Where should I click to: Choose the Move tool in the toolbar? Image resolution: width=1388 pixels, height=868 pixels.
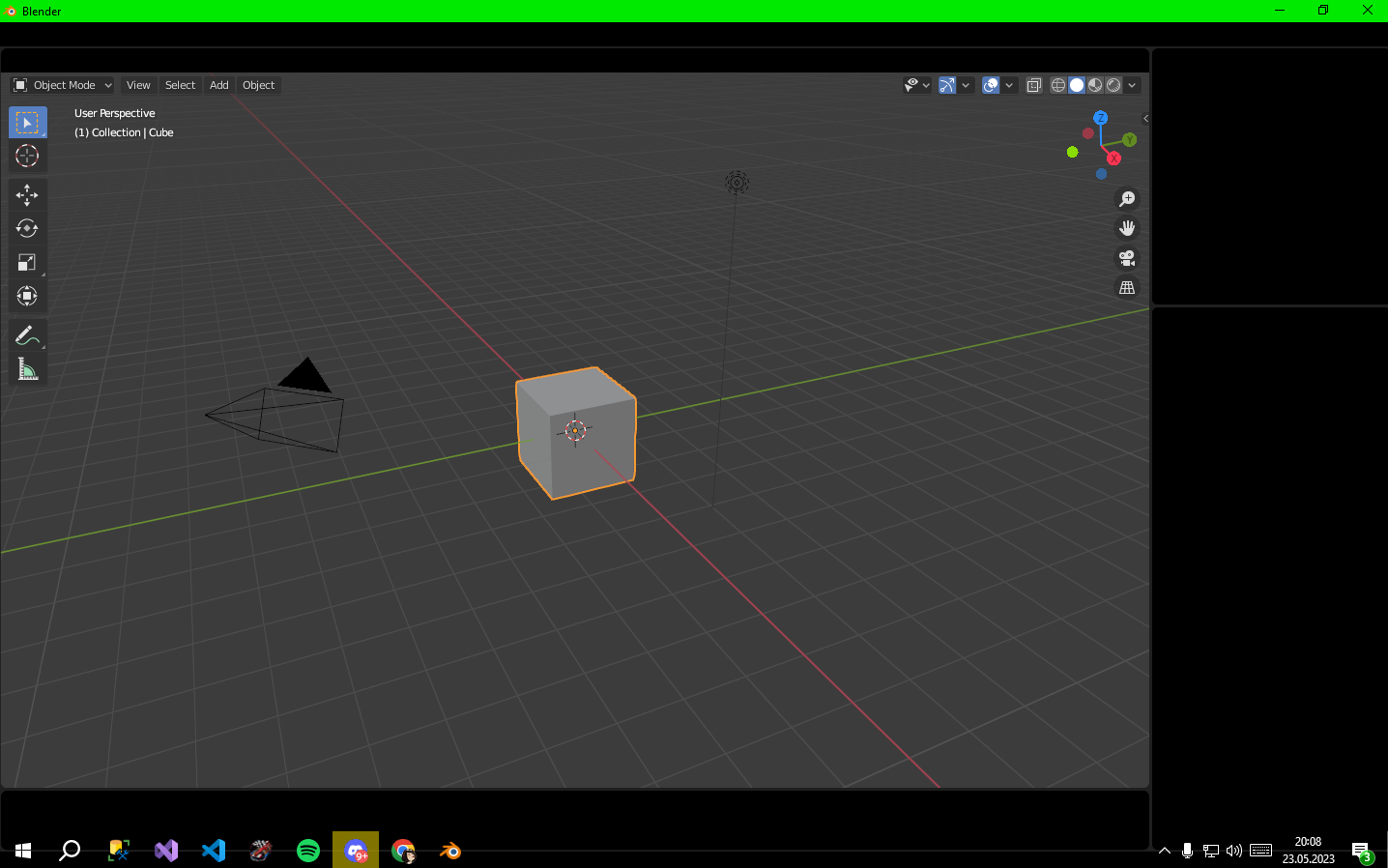coord(27,195)
